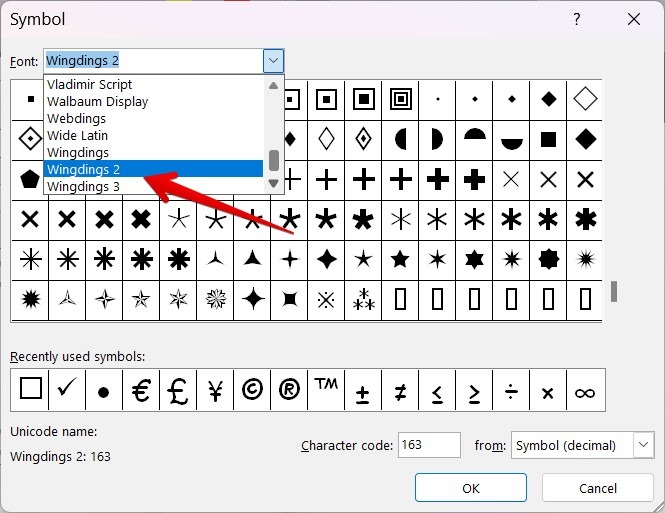Pick the bold solid three-pointed star symbol

tap(252, 260)
